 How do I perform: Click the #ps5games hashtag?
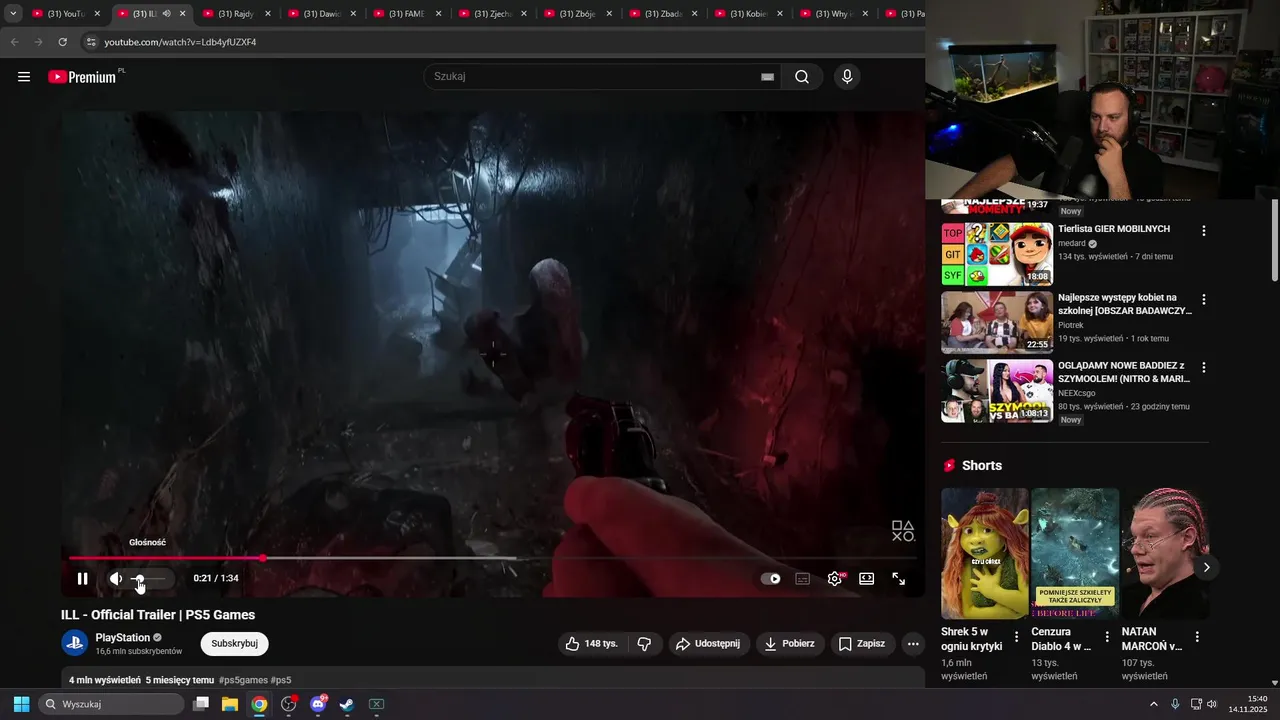(x=243, y=680)
